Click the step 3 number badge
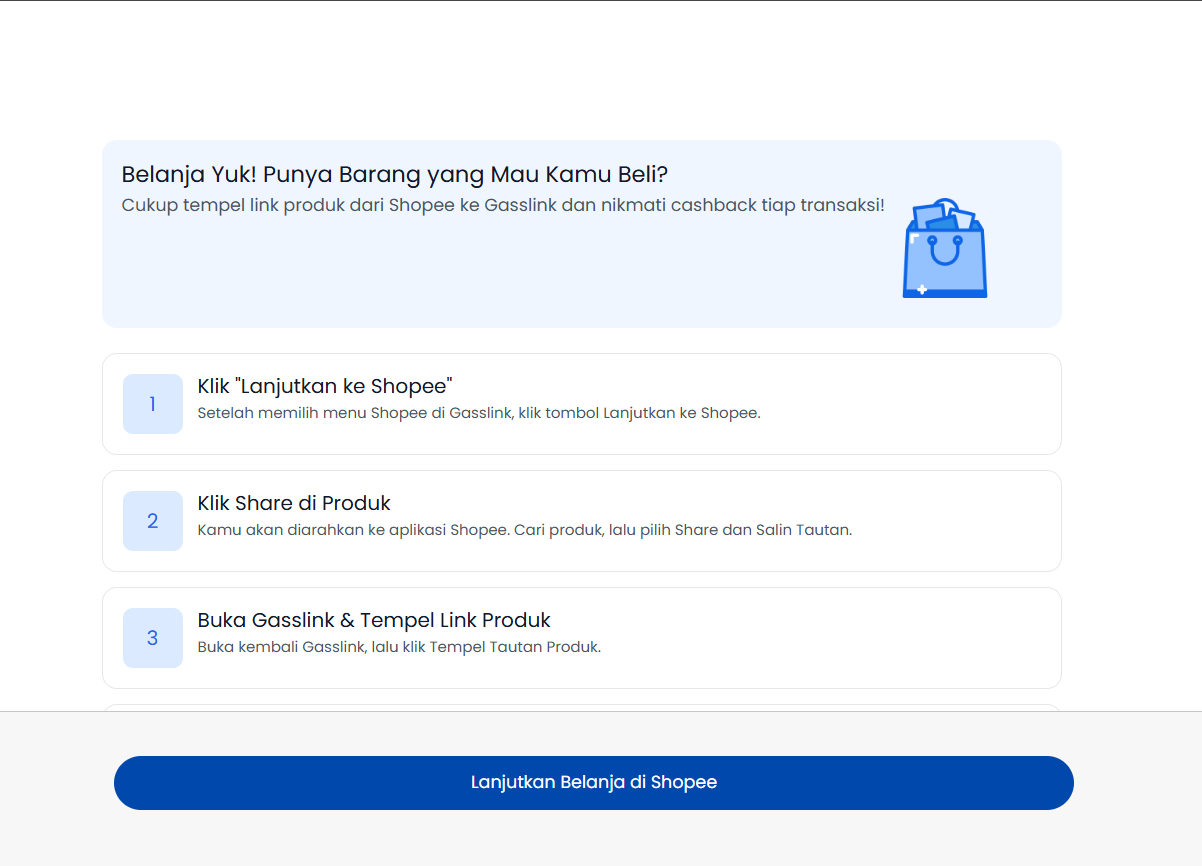Viewport: 1202px width, 866px height. coord(153,638)
